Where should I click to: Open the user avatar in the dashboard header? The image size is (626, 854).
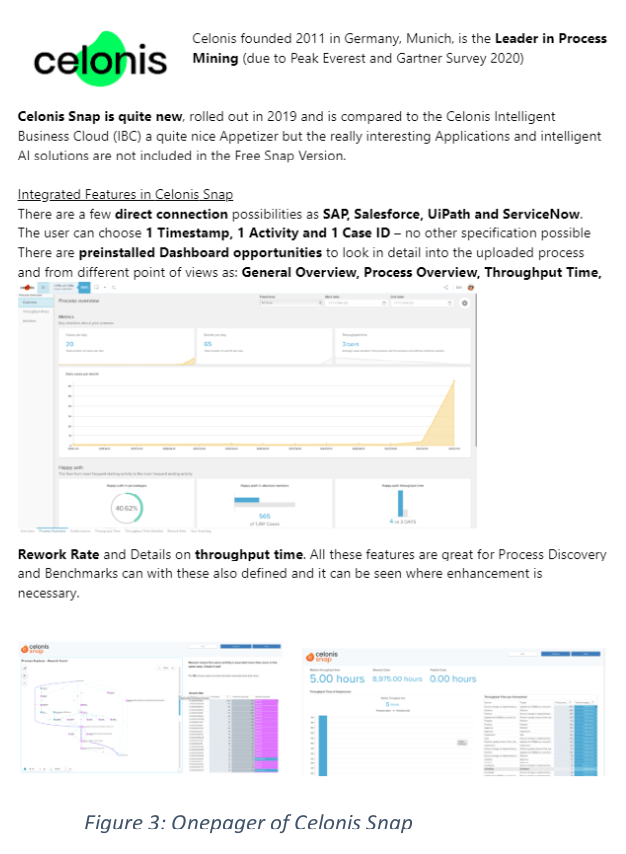471,288
